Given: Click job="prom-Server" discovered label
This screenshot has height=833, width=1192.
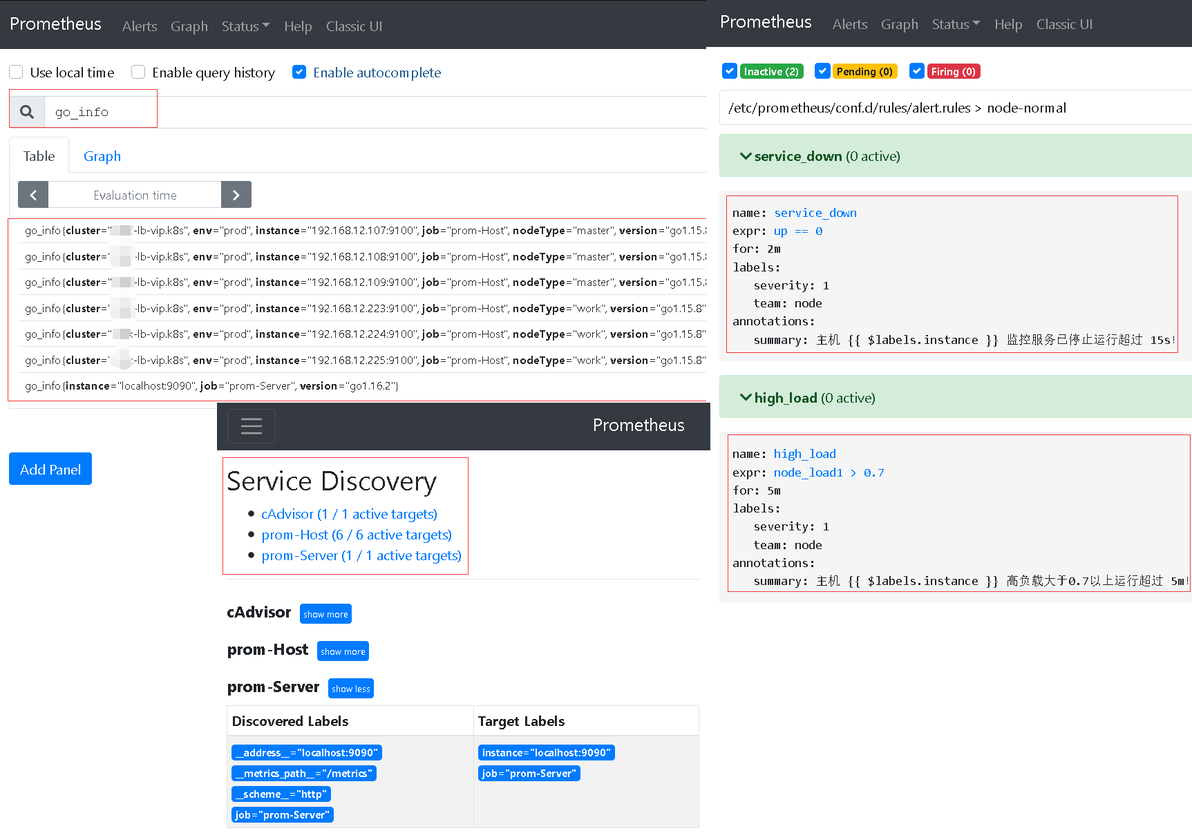Looking at the screenshot, I should coord(282,815).
